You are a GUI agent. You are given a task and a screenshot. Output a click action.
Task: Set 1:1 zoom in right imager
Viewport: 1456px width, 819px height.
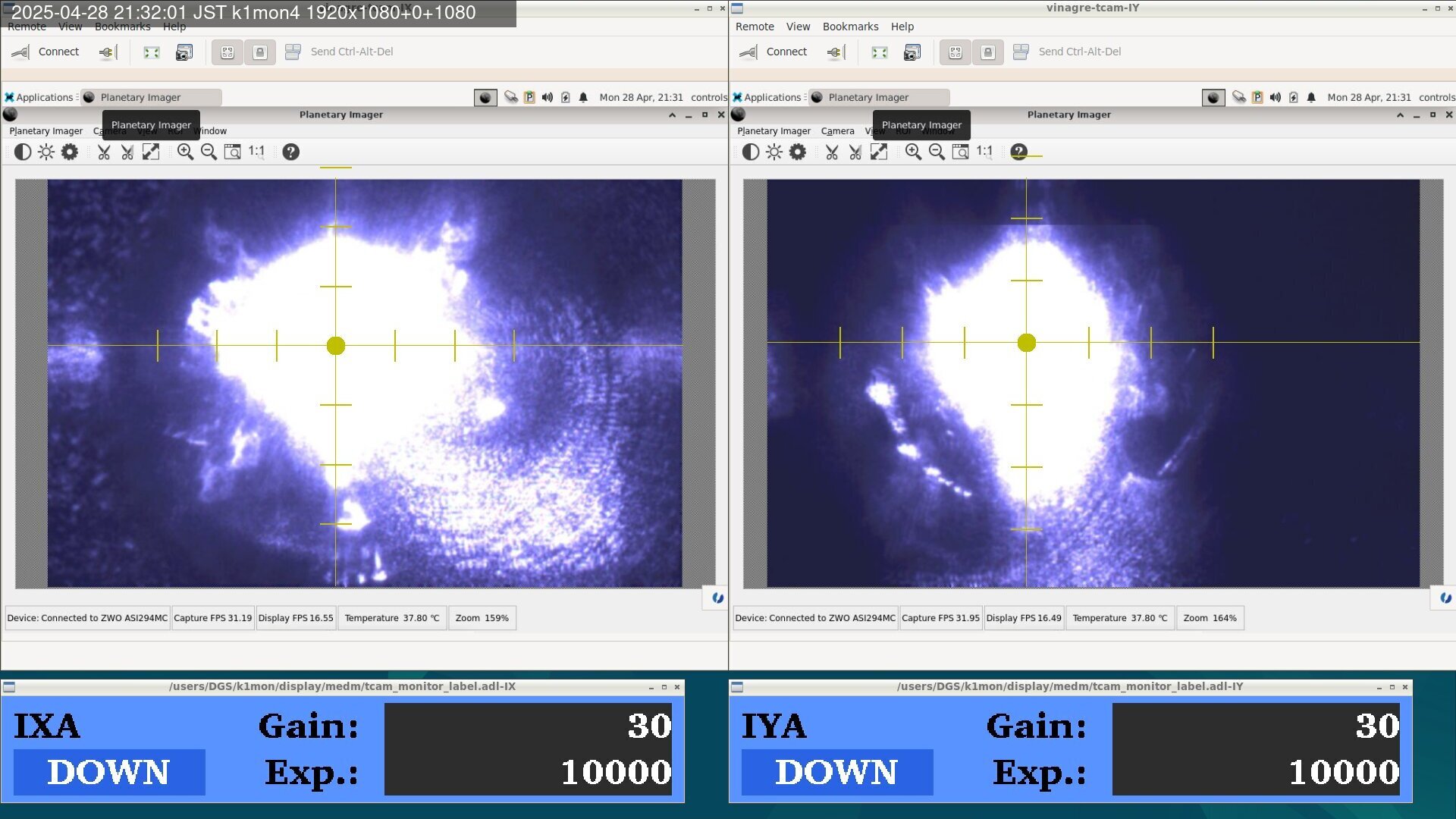(984, 151)
